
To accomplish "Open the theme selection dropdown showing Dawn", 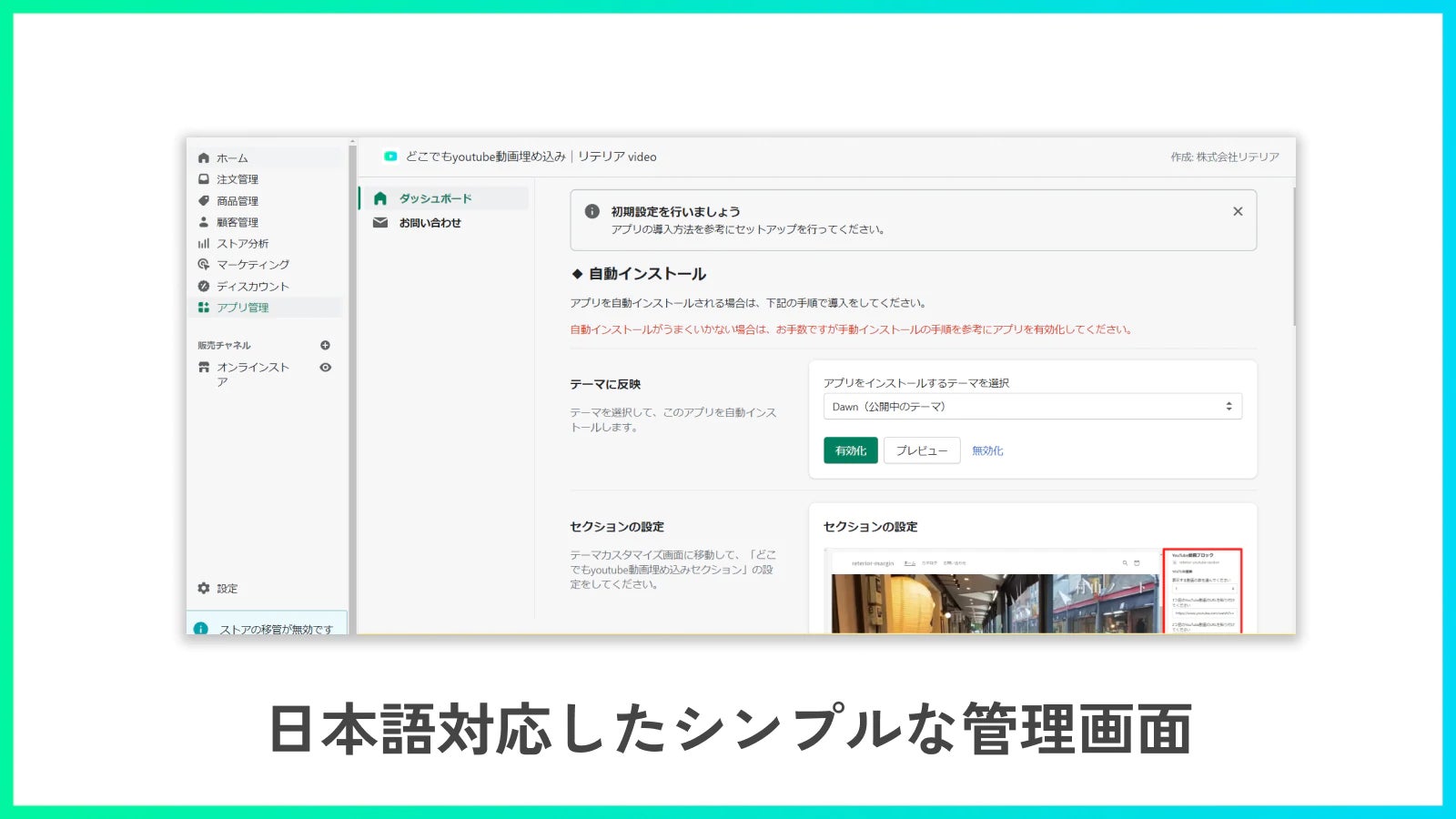I will pyautogui.click(x=1033, y=407).
